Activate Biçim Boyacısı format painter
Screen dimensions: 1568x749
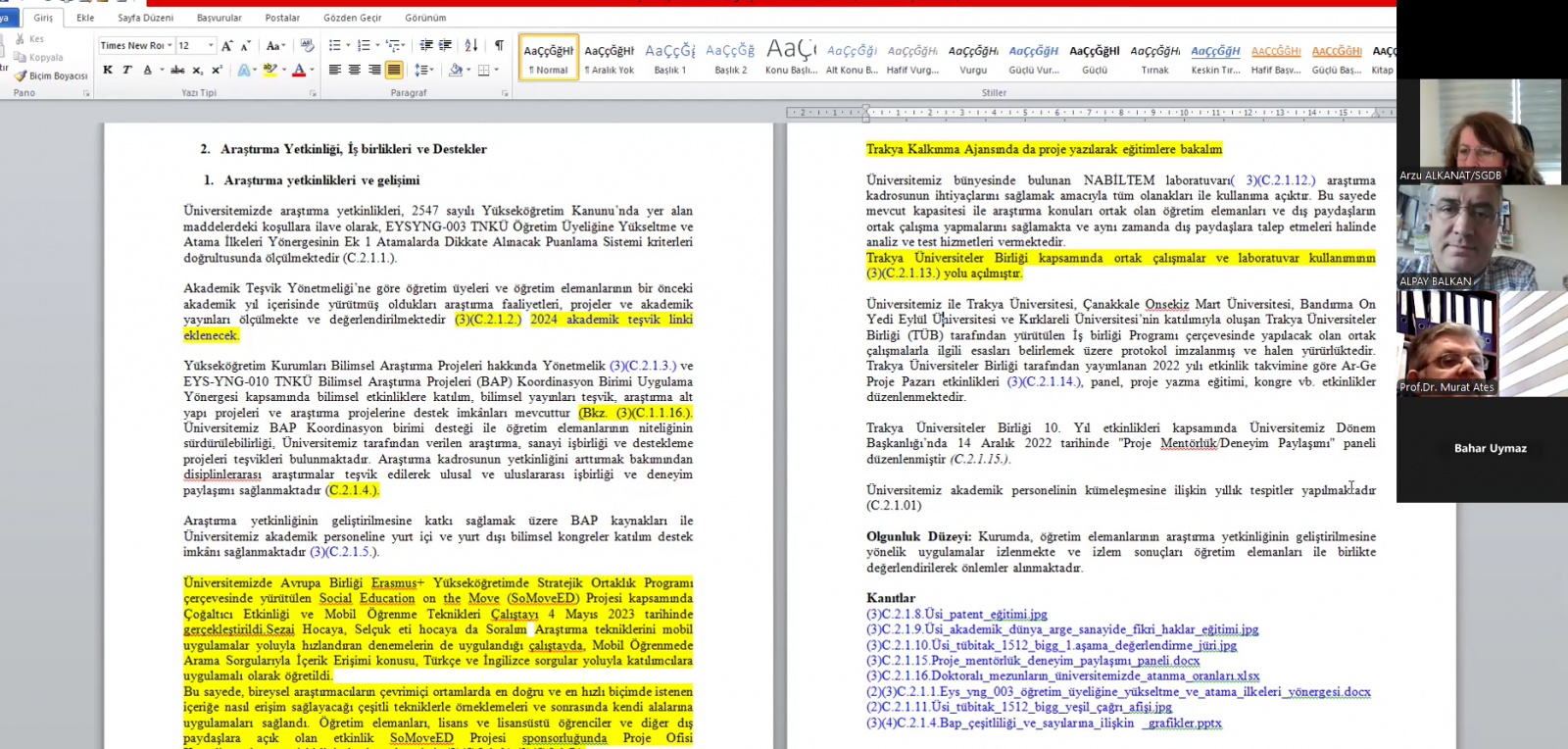point(51,75)
